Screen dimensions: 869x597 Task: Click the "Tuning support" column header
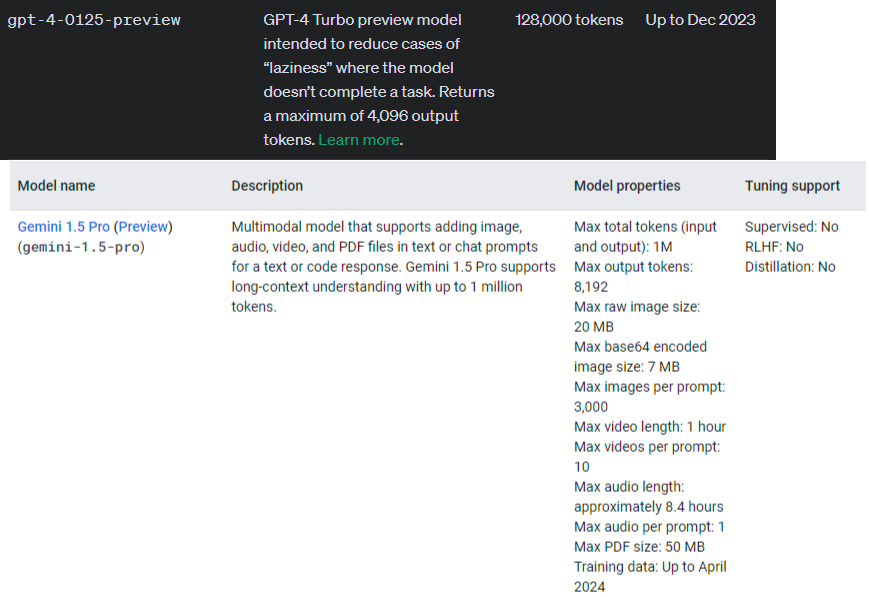click(793, 186)
